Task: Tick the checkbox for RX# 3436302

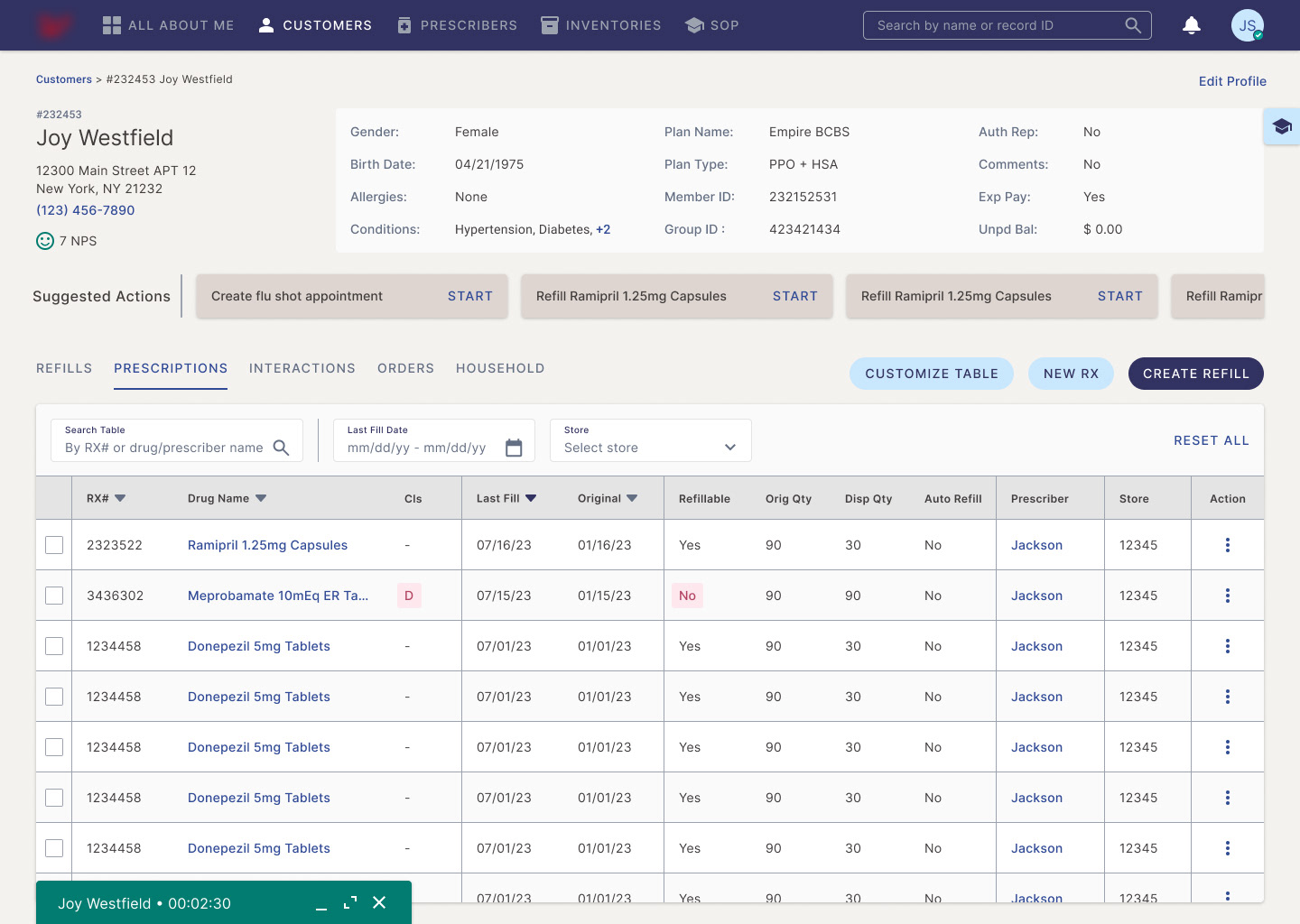Action: coord(54,596)
